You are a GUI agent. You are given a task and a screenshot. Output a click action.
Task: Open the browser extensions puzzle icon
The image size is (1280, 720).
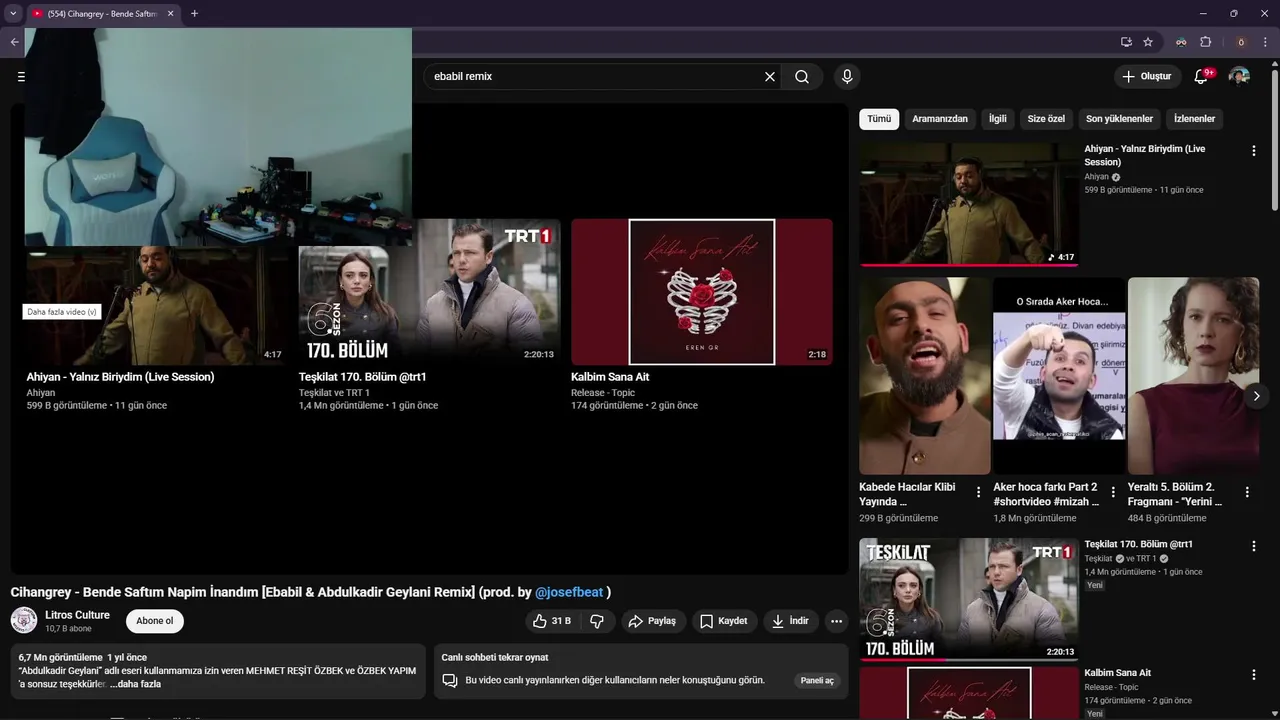(1205, 42)
